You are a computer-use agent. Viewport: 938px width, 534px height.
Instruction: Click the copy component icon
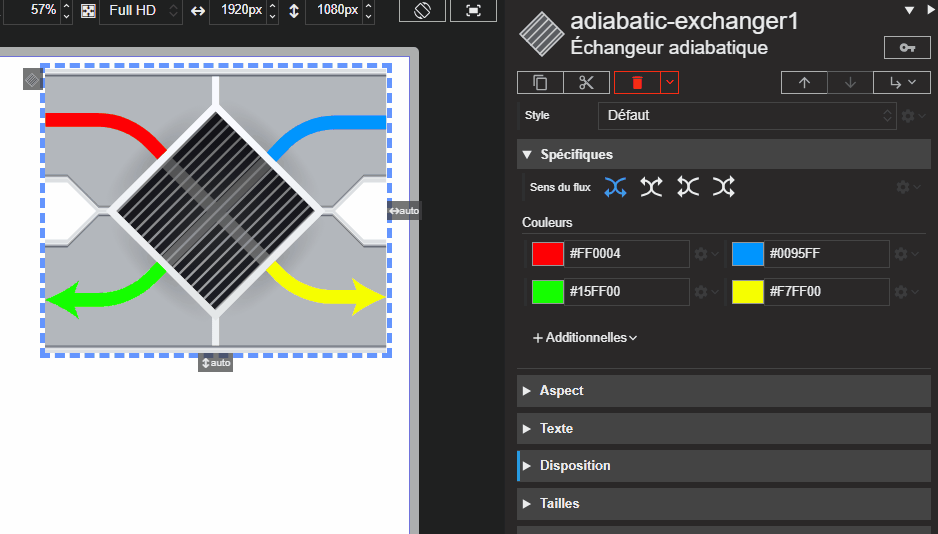coord(540,83)
